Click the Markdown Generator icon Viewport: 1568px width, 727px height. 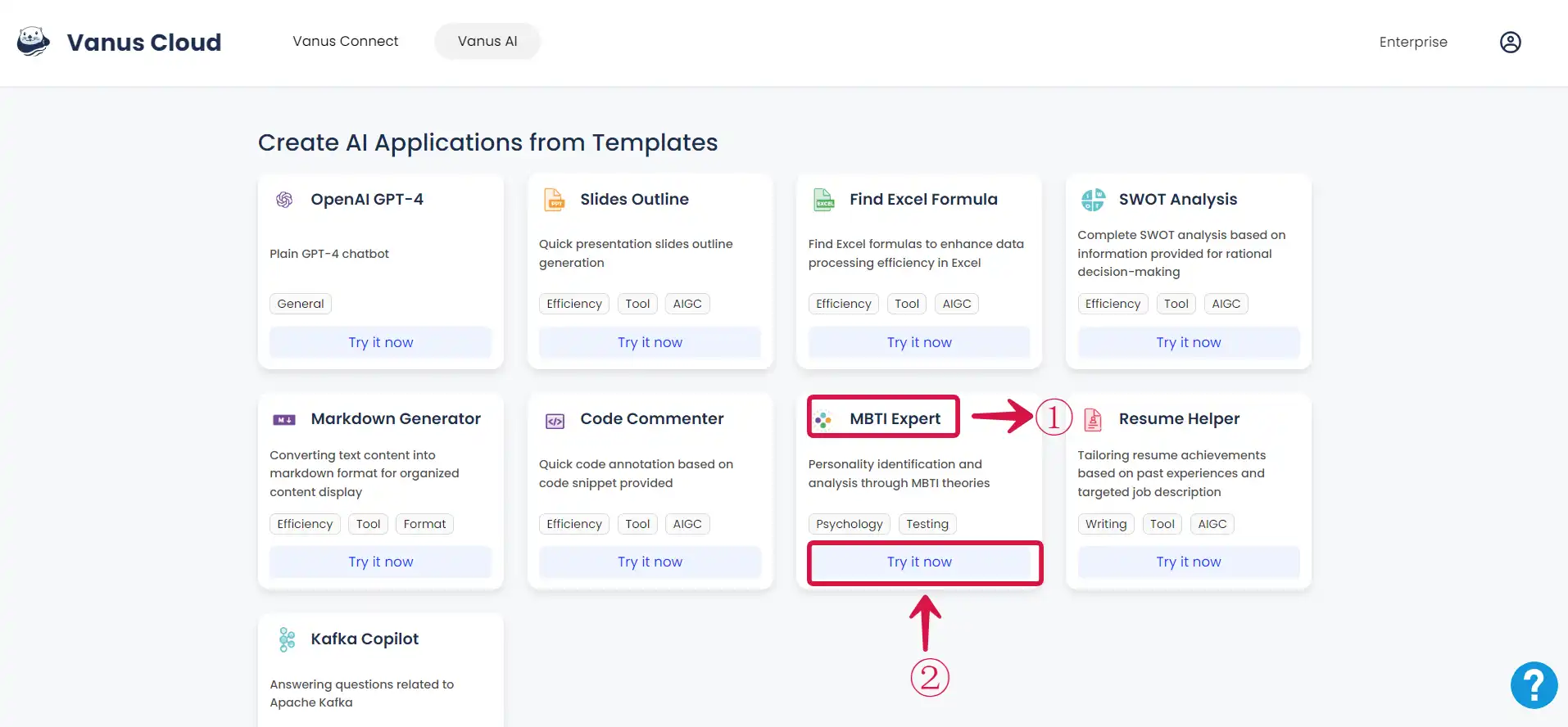tap(284, 419)
